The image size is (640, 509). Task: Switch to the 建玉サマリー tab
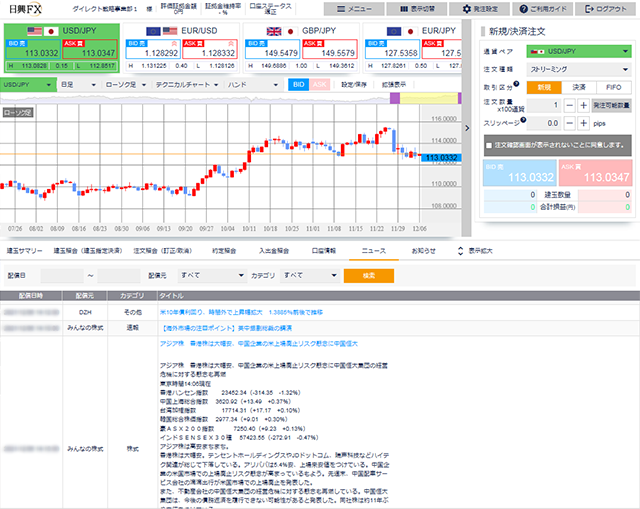pos(27,250)
